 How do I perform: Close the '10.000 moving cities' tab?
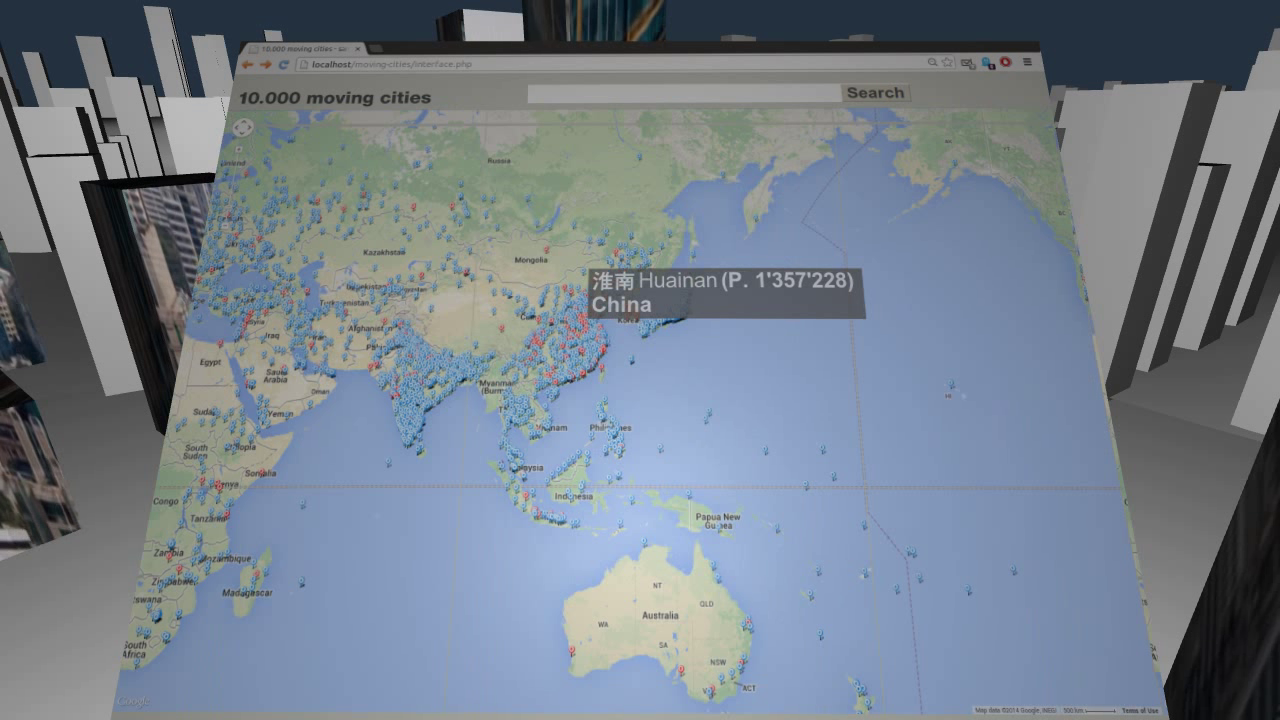tap(358, 48)
